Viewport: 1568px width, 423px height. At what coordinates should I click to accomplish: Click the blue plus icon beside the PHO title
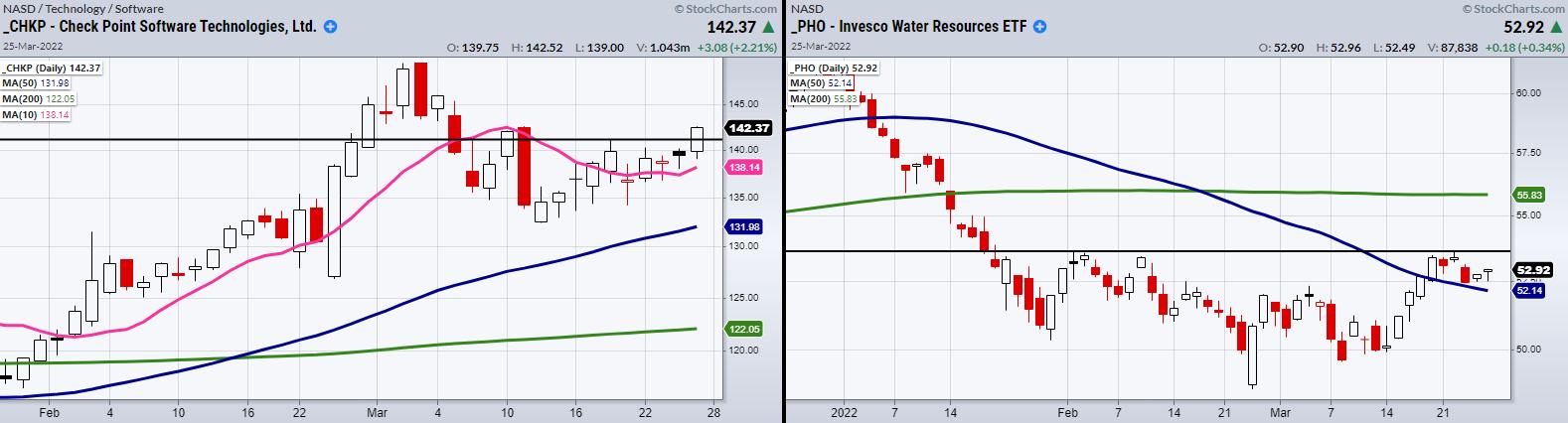1040,27
